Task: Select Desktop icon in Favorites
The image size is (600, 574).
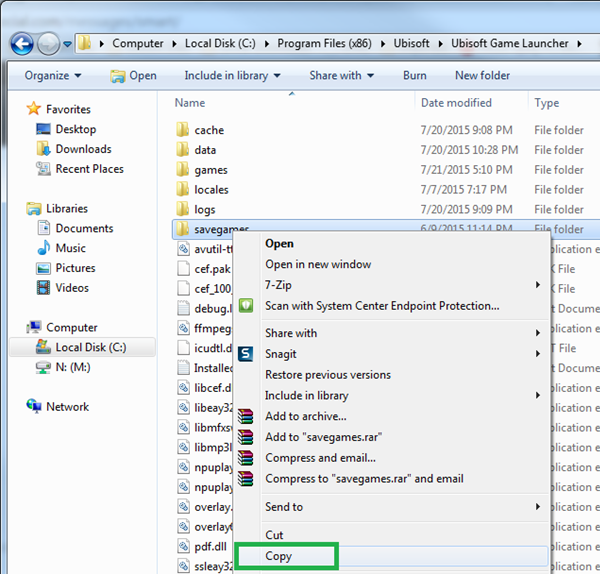Action: click(x=43, y=129)
